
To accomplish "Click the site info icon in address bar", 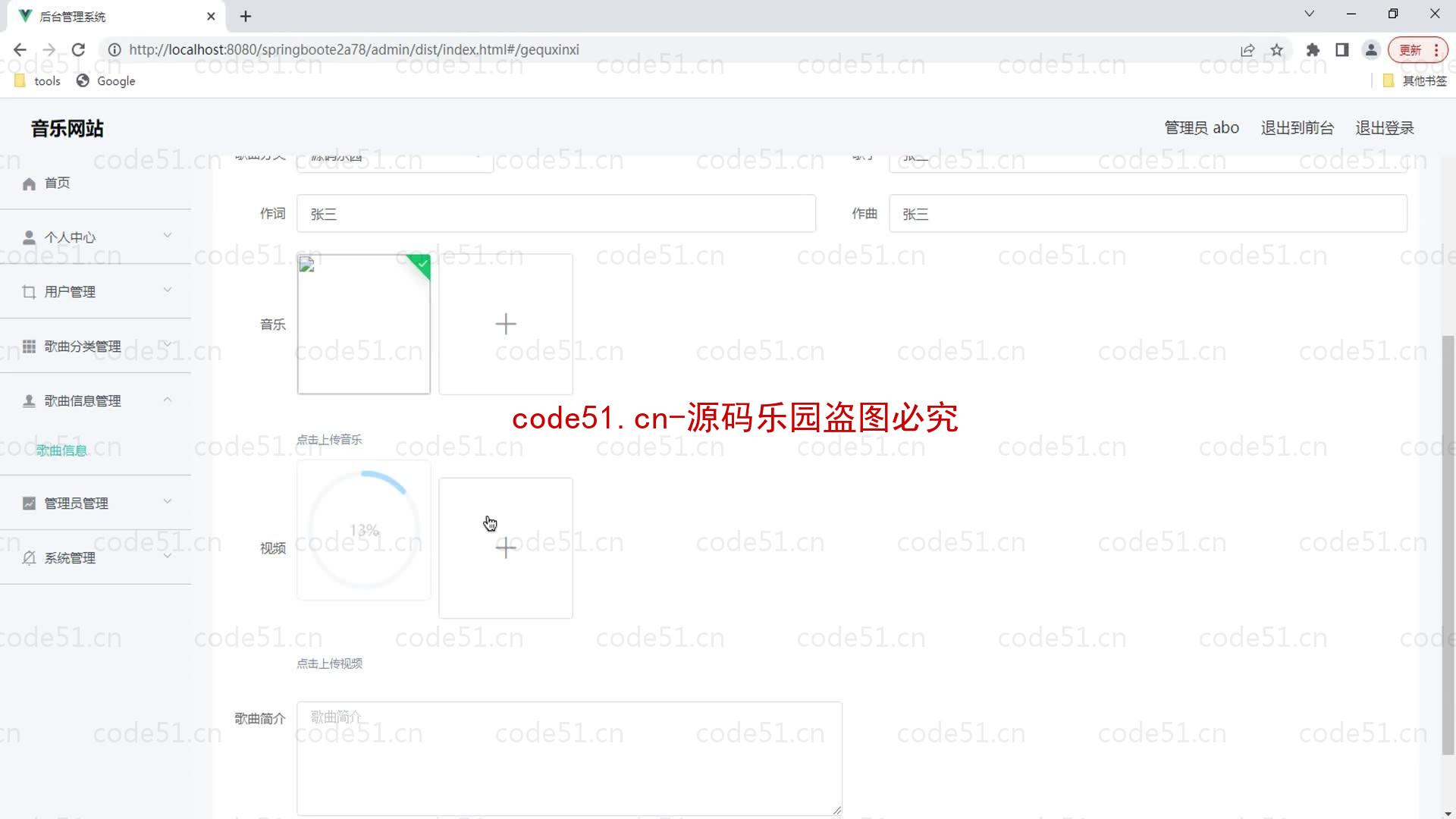I will point(115,50).
